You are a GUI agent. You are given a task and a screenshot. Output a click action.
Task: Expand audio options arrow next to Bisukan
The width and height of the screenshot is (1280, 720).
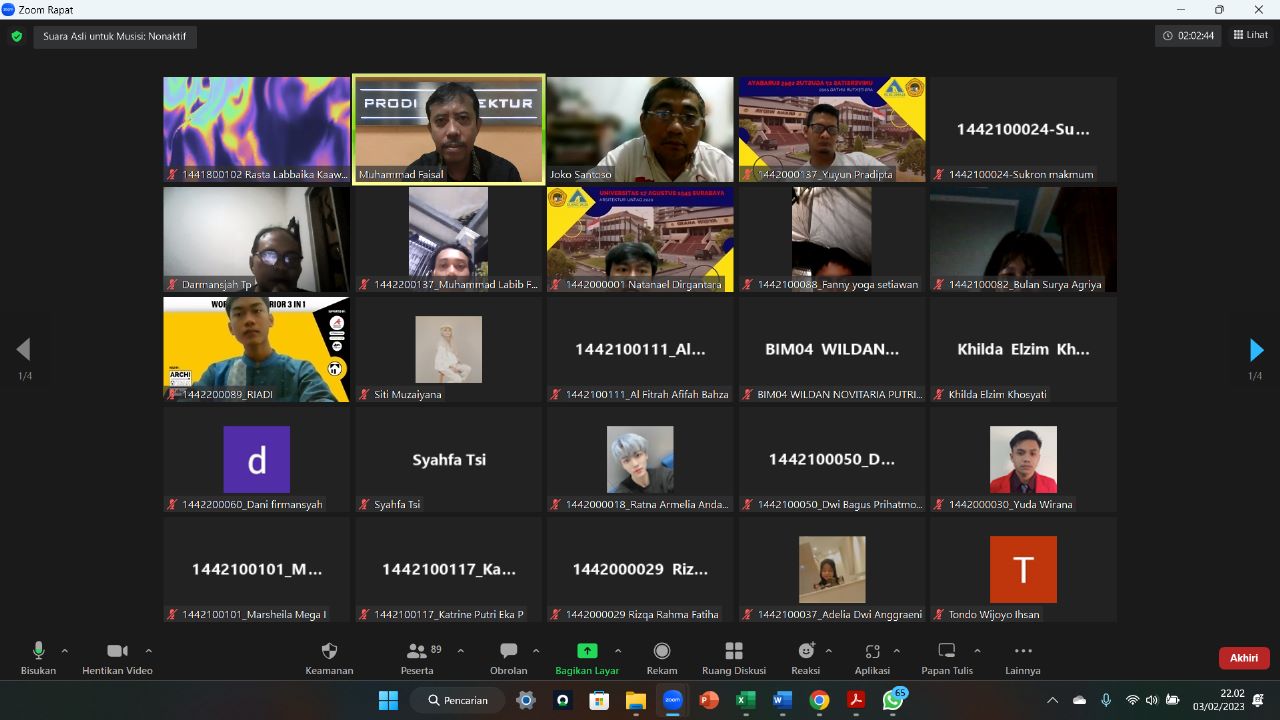(65, 651)
